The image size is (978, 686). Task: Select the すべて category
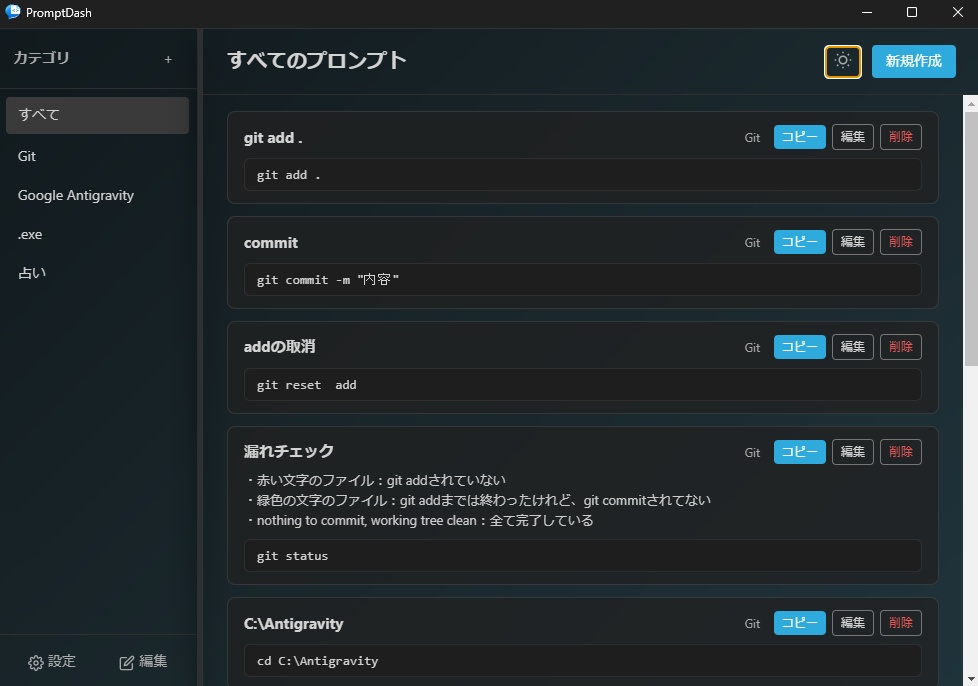(x=97, y=115)
